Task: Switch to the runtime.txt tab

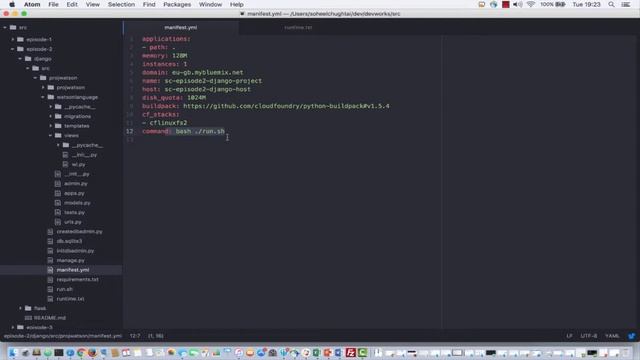Action: [x=298, y=27]
